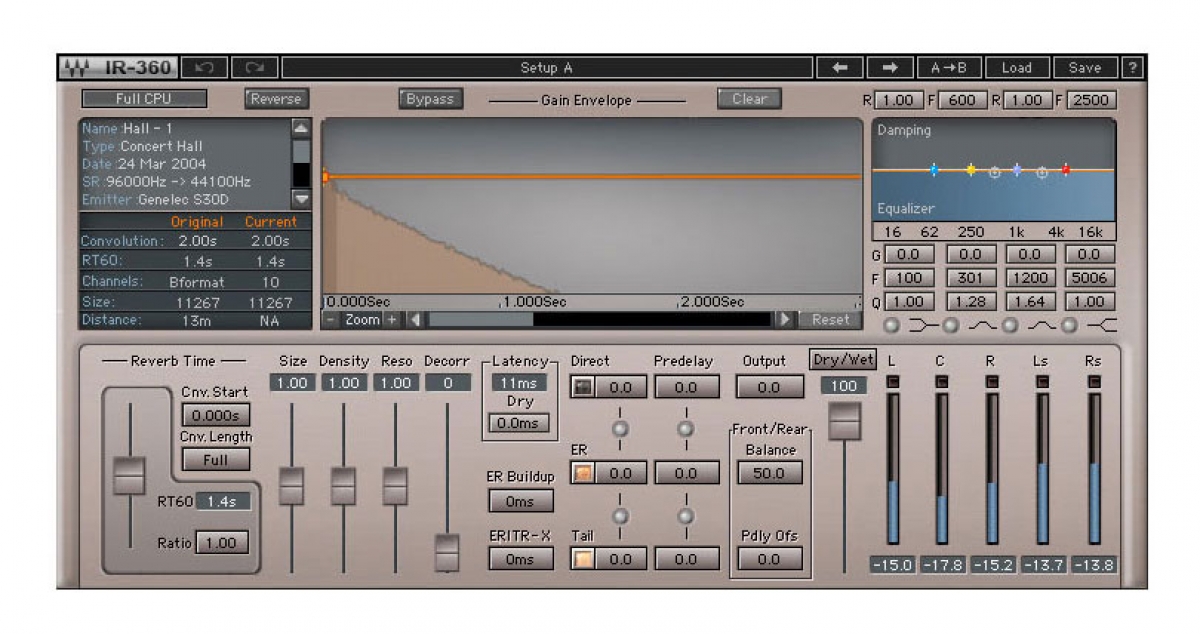Image resolution: width=1200 pixels, height=634 pixels.
Task: Click the high-shelf filter shape icon
Action: (1103, 325)
